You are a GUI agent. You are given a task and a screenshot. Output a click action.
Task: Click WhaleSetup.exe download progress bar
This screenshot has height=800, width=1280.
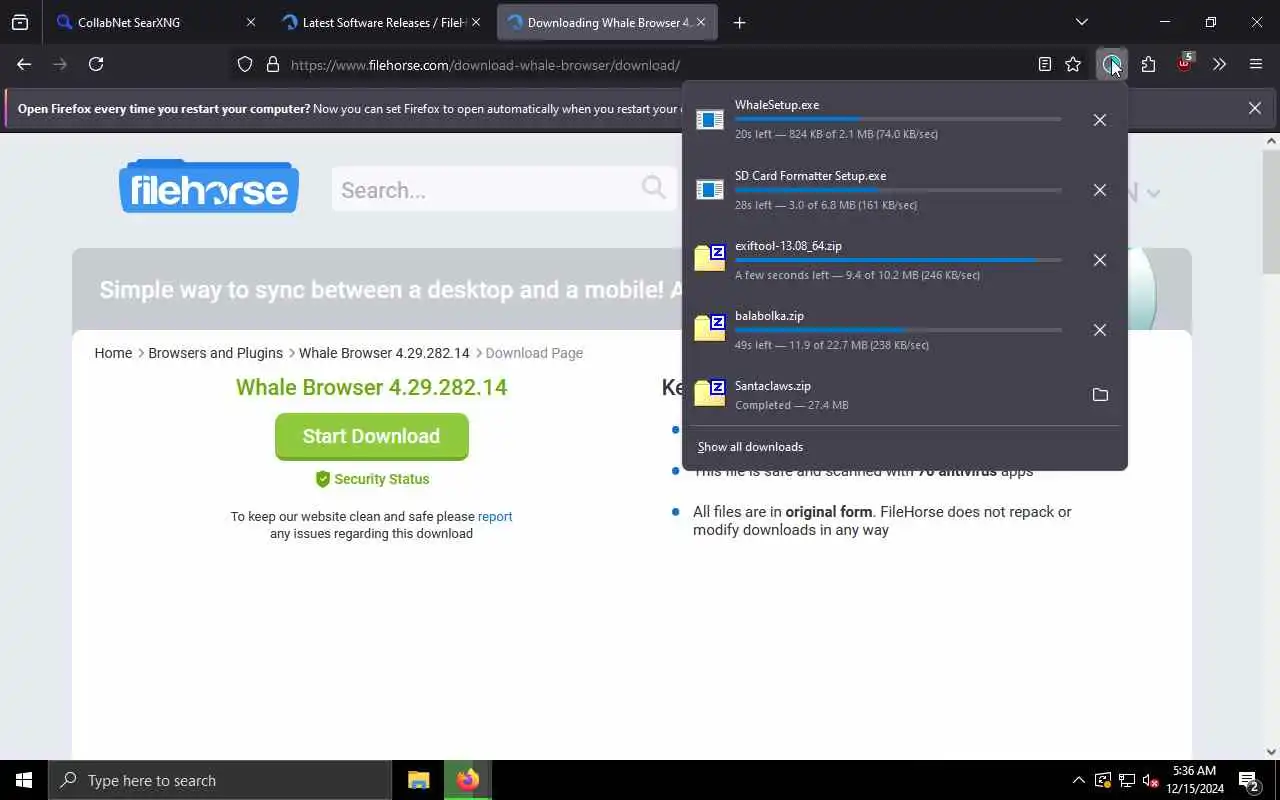click(898, 119)
